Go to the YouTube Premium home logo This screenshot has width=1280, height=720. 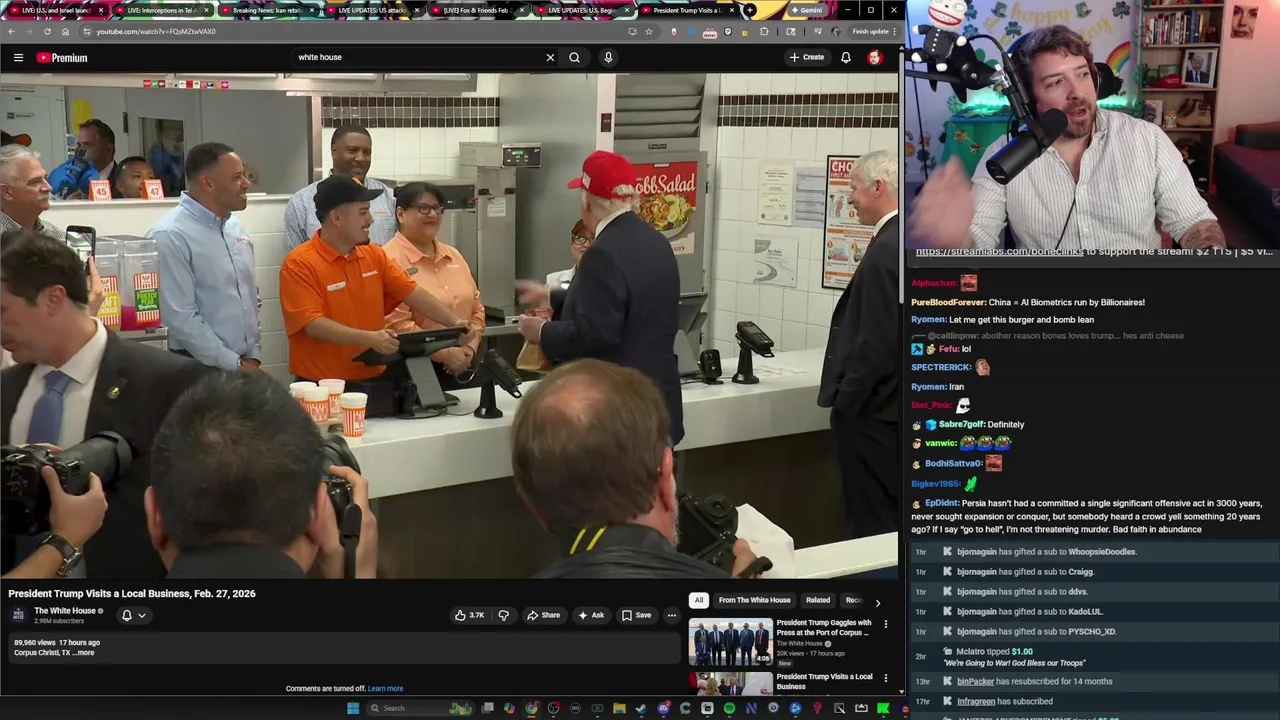coord(62,58)
